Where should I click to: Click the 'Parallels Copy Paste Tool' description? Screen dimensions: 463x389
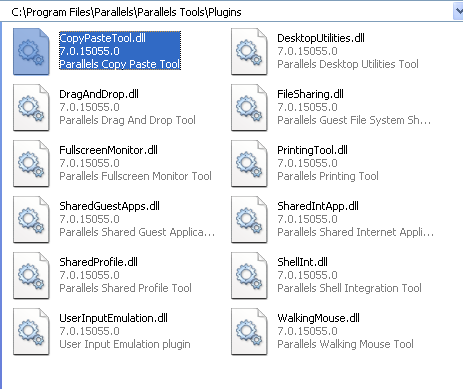[120, 64]
